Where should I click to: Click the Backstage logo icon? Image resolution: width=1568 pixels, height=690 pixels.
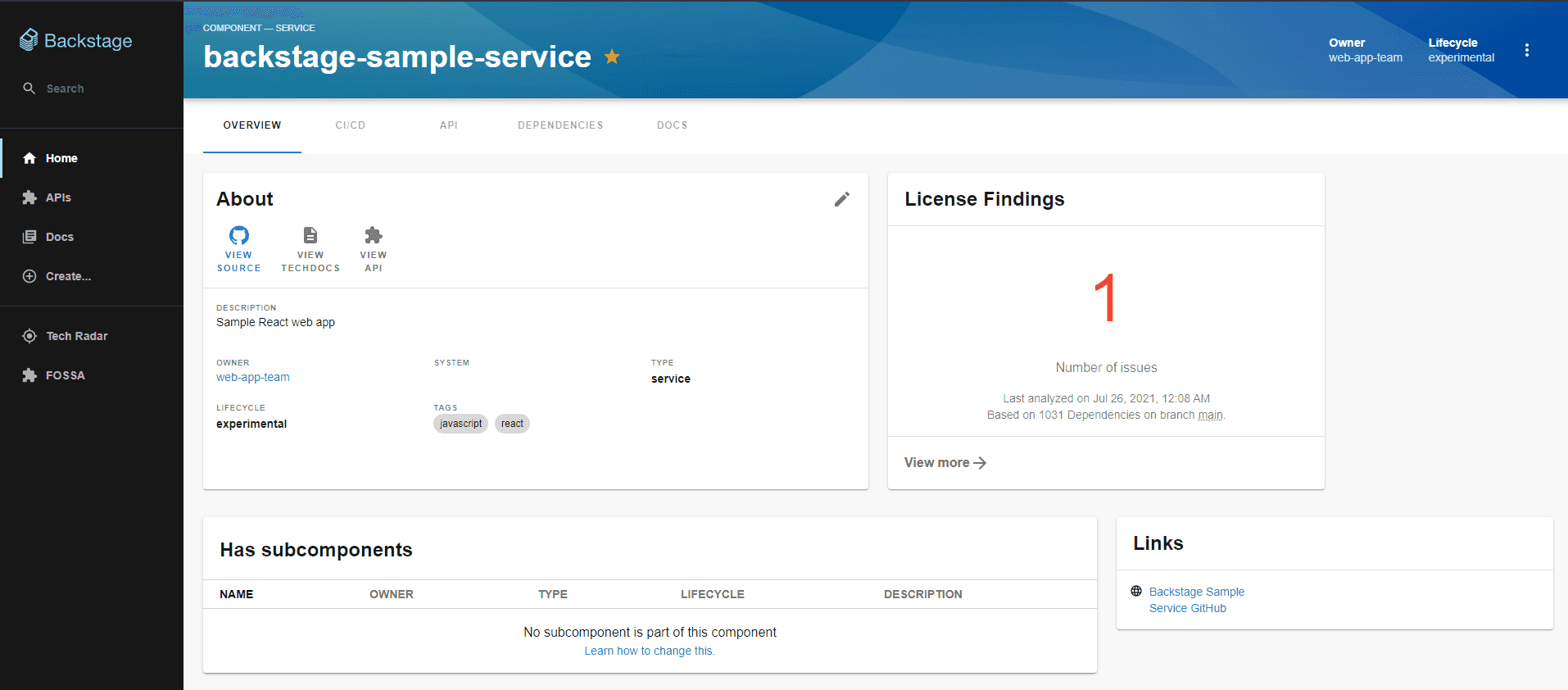pyautogui.click(x=29, y=40)
